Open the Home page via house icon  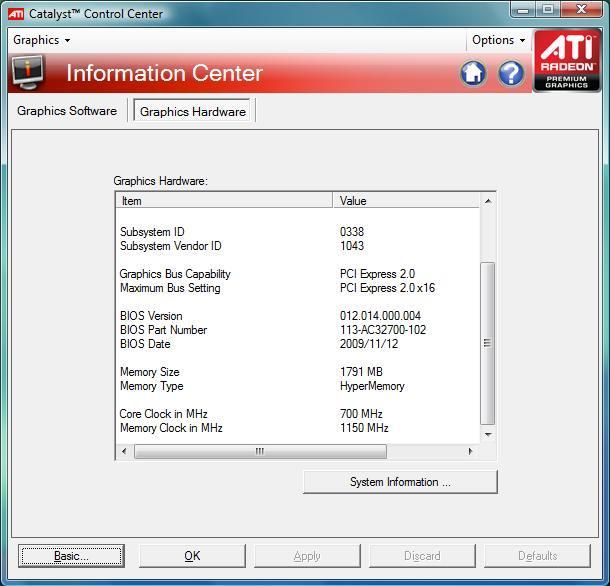473,73
